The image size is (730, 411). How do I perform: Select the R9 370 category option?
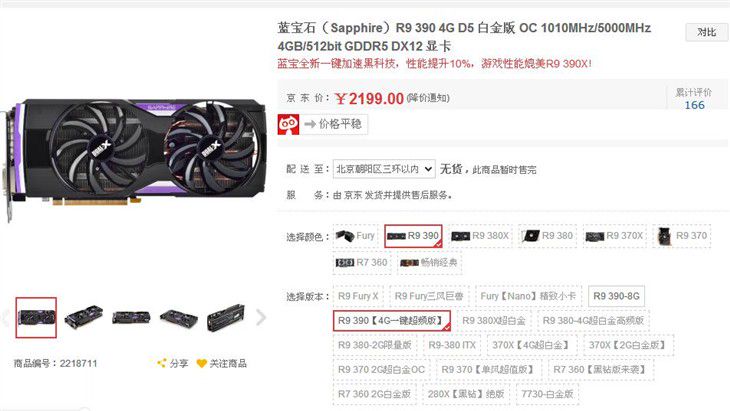click(682, 236)
